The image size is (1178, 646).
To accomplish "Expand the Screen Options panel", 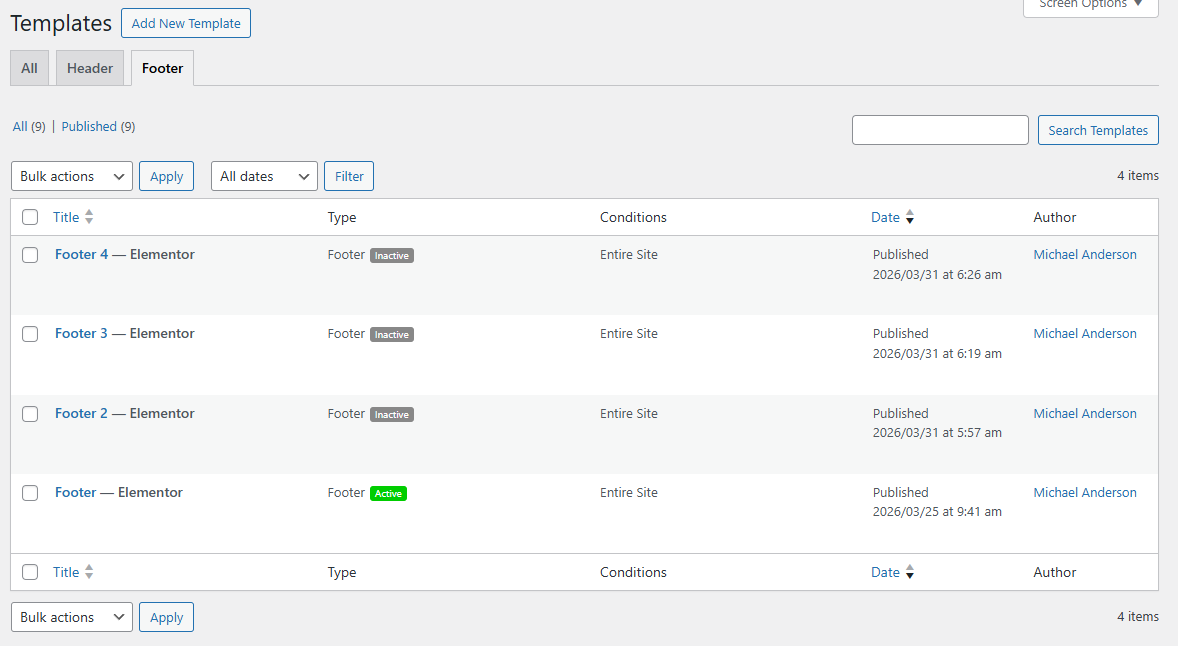I will click(1090, 5).
